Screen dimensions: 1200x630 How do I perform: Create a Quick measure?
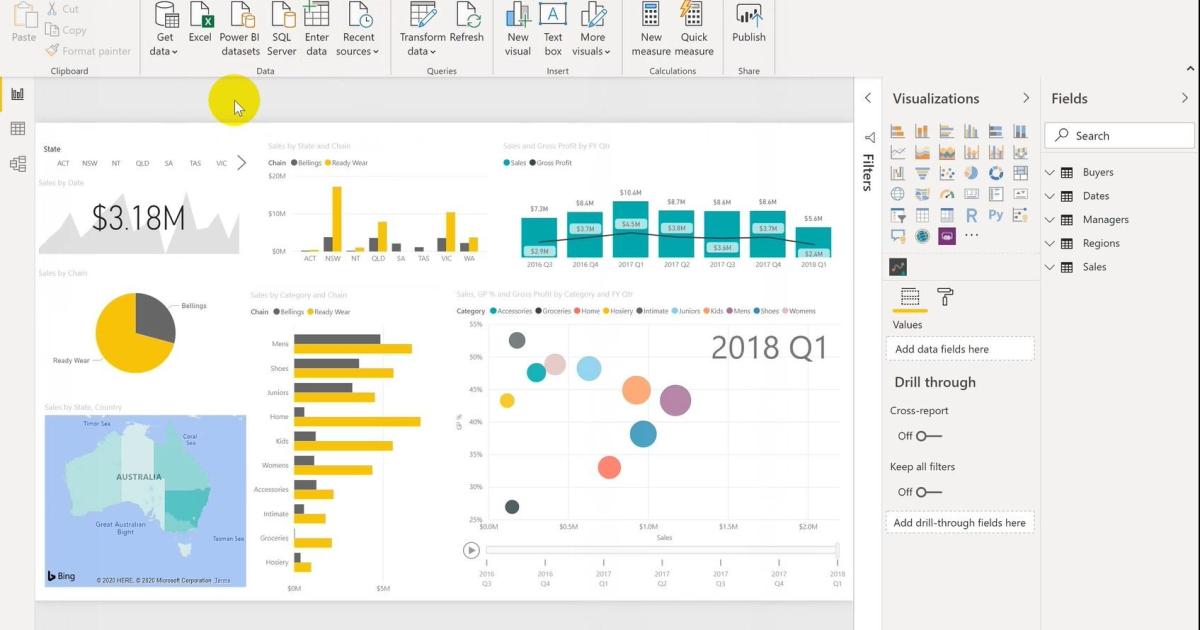[x=694, y=28]
